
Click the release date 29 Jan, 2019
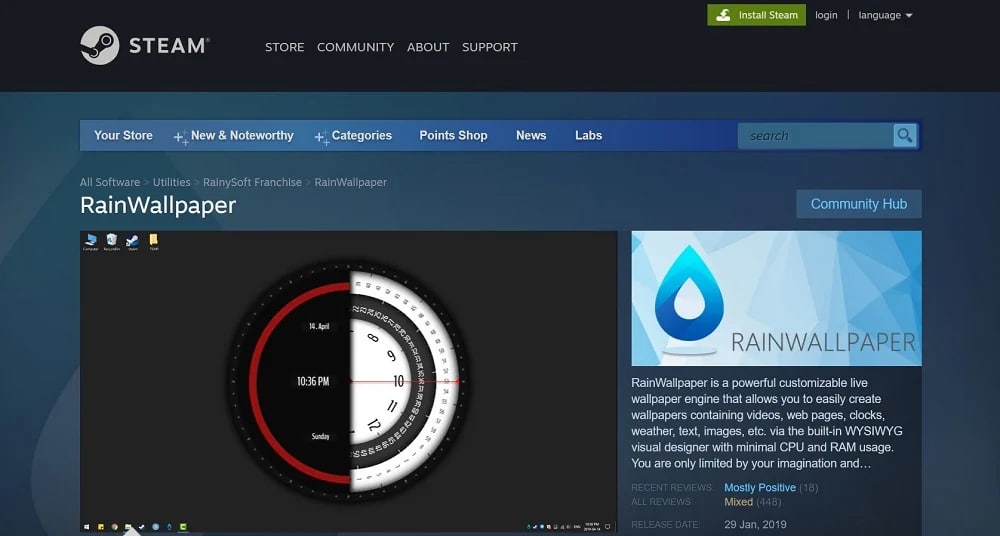757,525
